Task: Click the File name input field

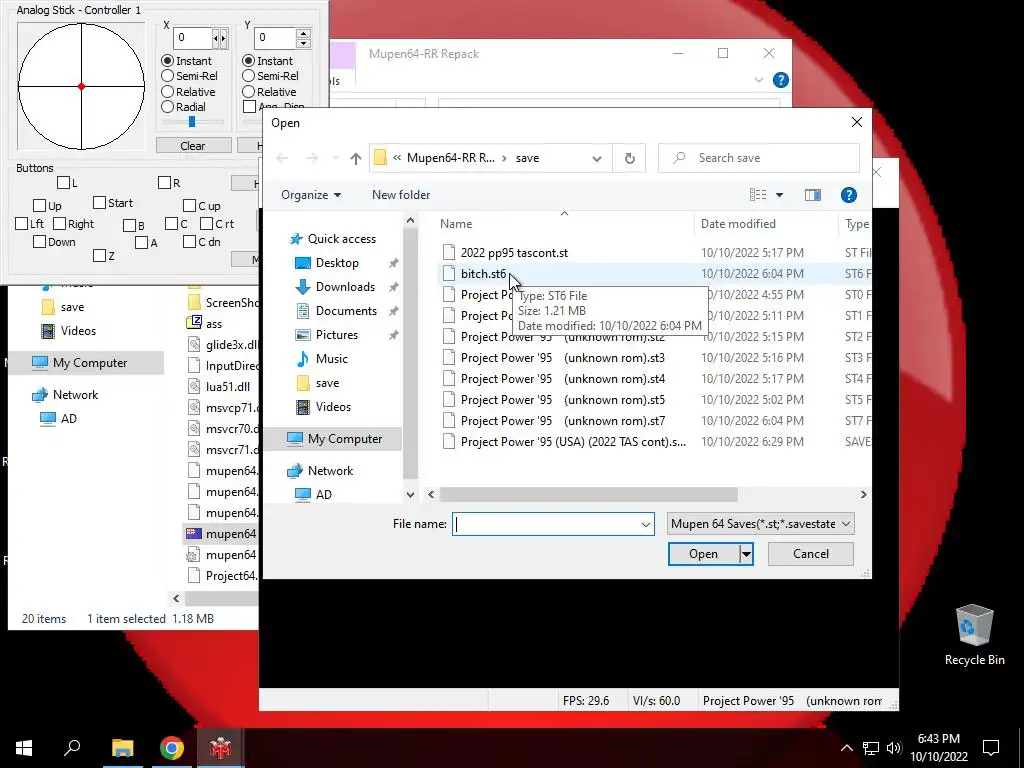Action: [547, 524]
